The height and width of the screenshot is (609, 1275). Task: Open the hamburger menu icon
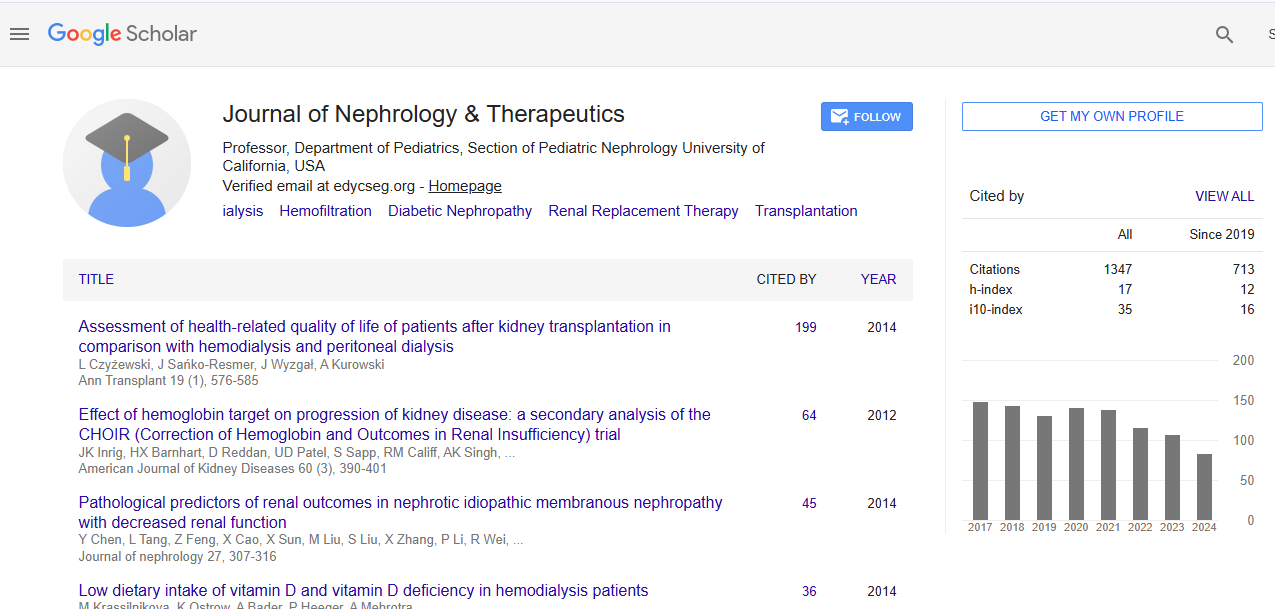[x=19, y=34]
